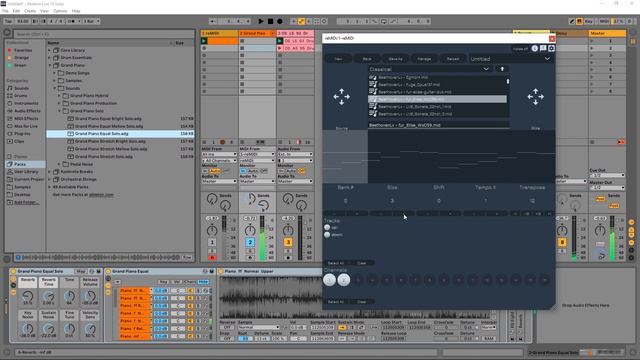640x360 pixels.
Task: Toggle track 3 activator button
Action: [x=288, y=242]
